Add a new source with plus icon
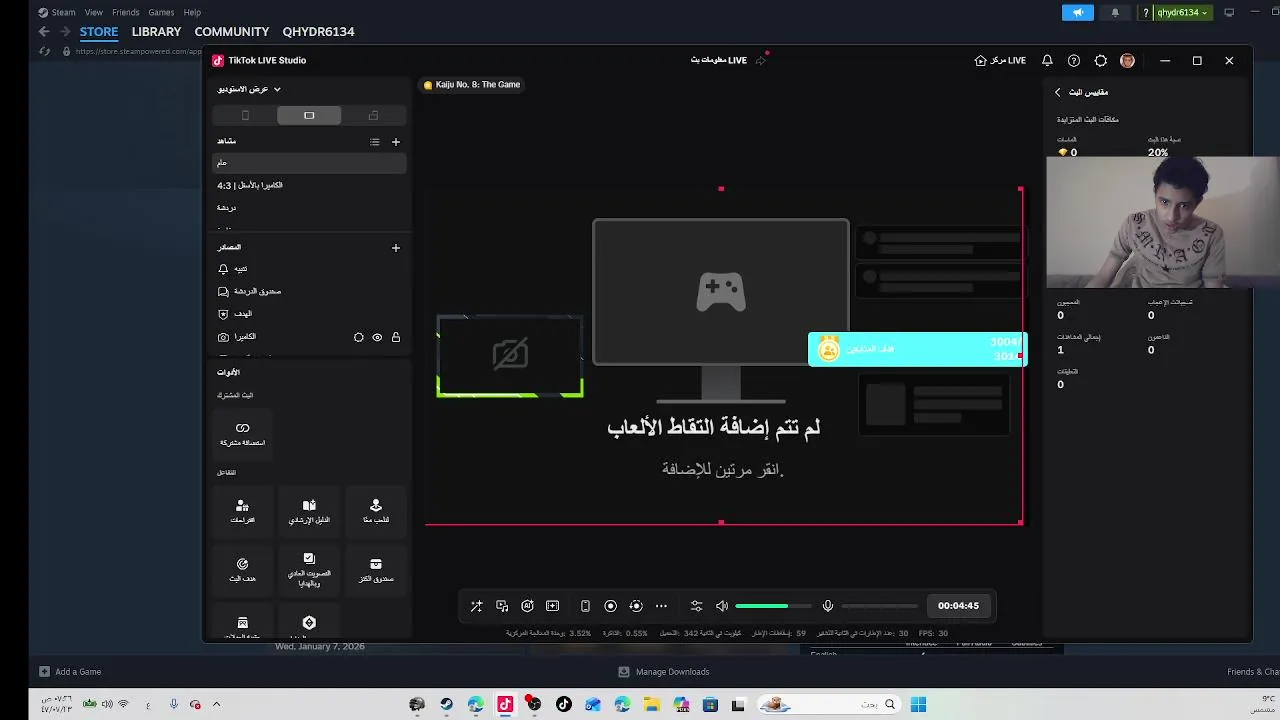The height and width of the screenshot is (720, 1280). pyautogui.click(x=396, y=248)
